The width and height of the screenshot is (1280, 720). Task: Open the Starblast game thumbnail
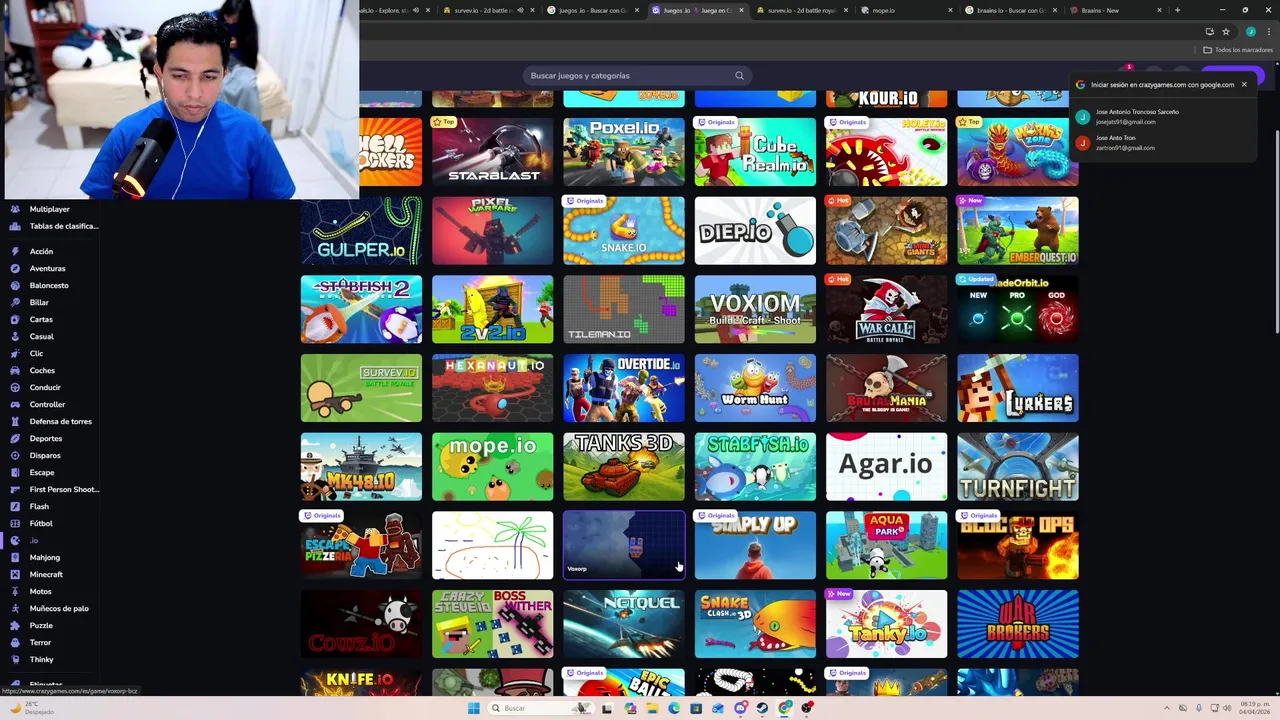(x=492, y=152)
